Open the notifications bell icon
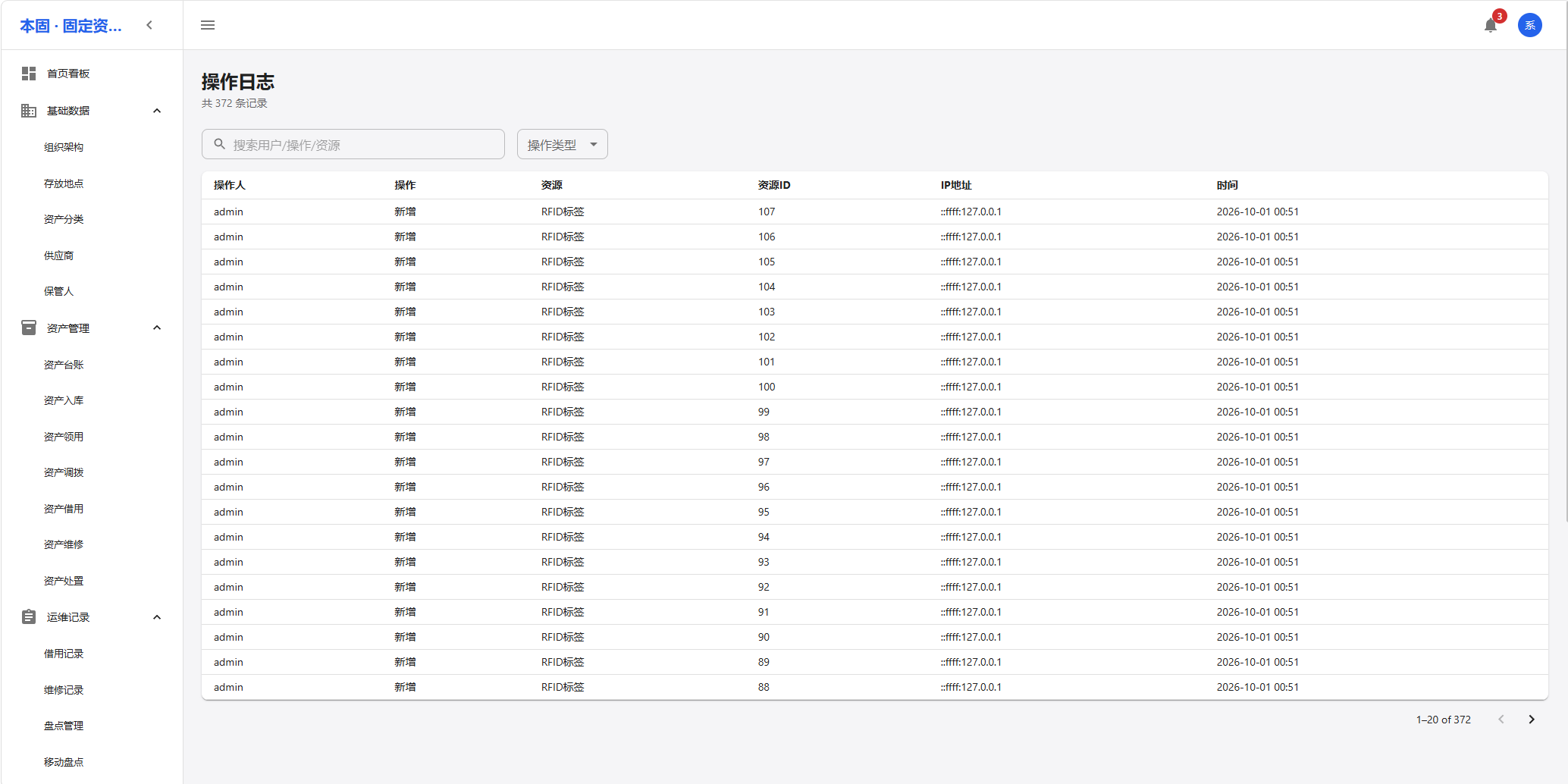 1491,25
